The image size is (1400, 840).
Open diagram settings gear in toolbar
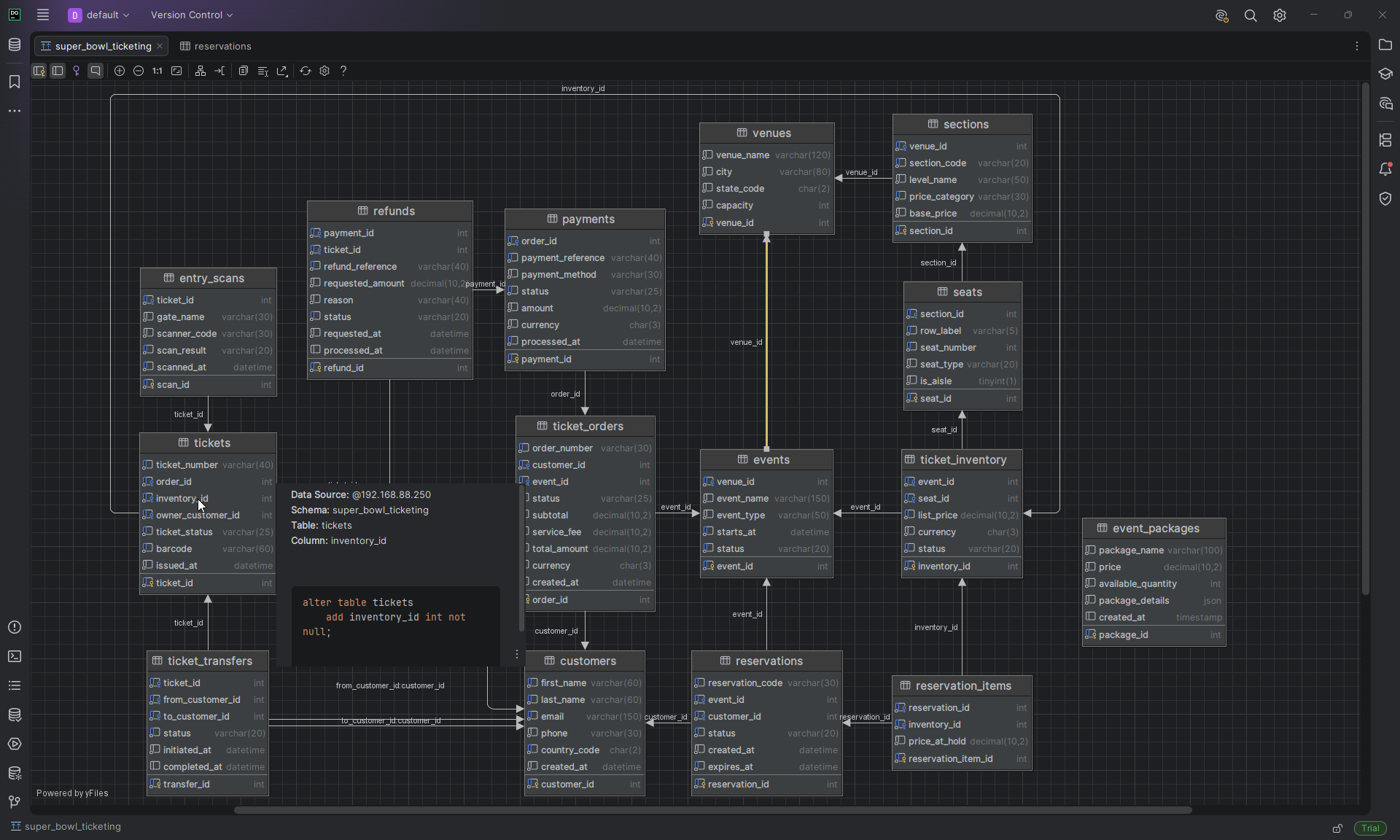pyautogui.click(x=324, y=71)
